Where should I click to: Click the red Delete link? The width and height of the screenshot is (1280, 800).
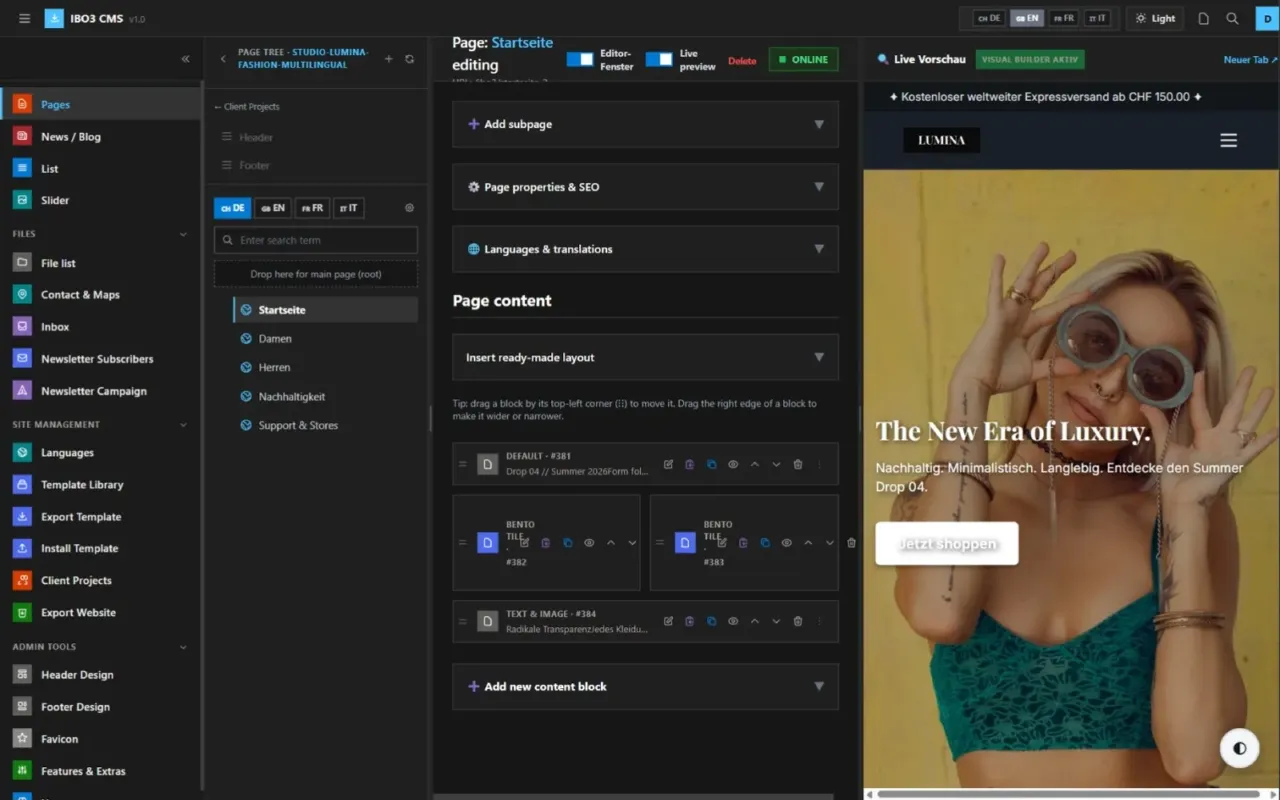[742, 61]
